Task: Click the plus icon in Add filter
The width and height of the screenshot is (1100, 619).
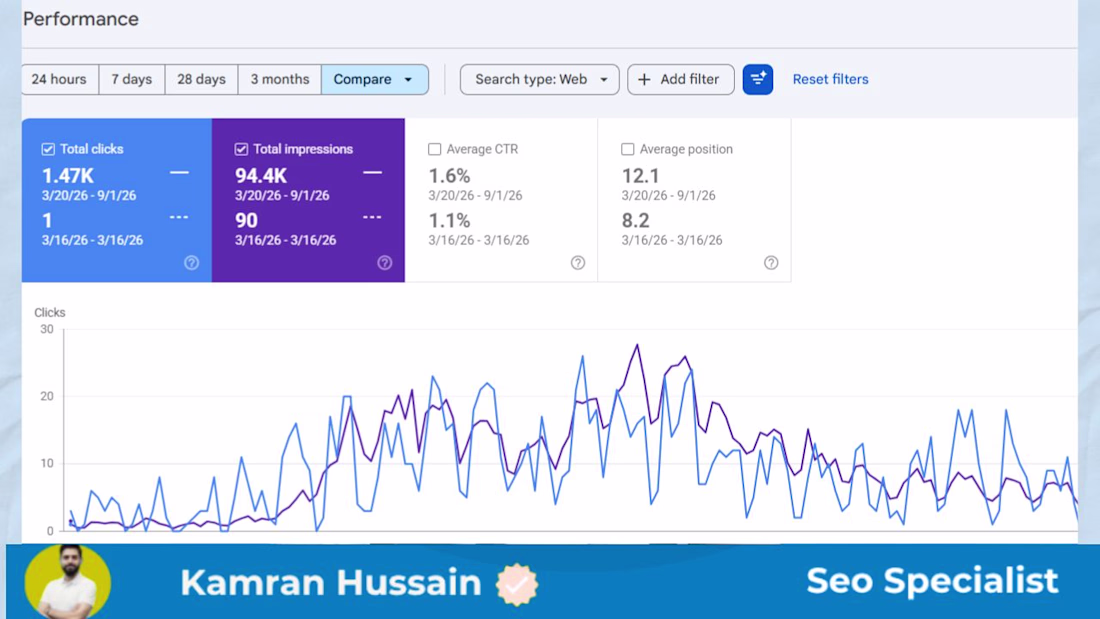Action: click(x=644, y=79)
